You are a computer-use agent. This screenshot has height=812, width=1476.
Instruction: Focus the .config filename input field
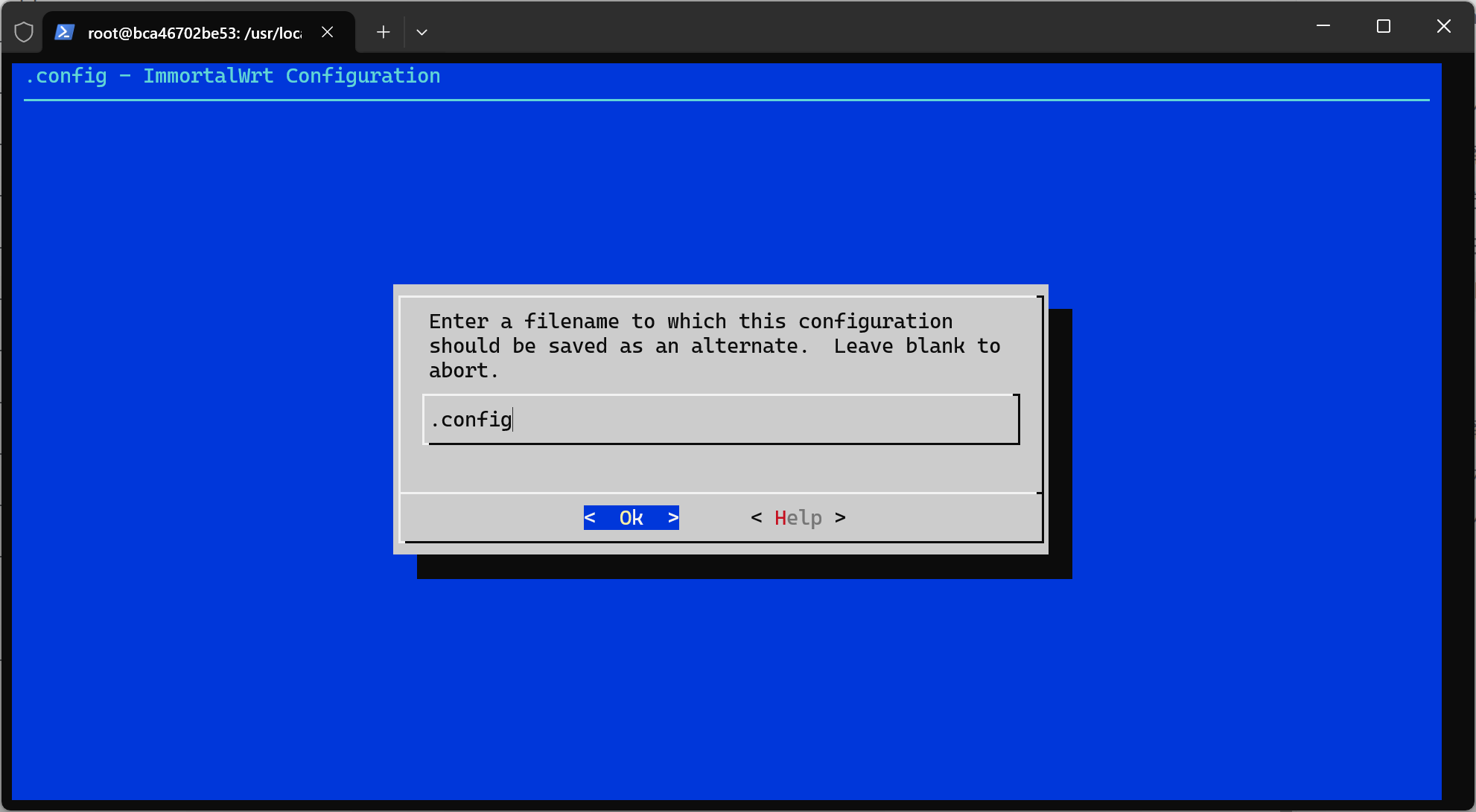(x=721, y=420)
